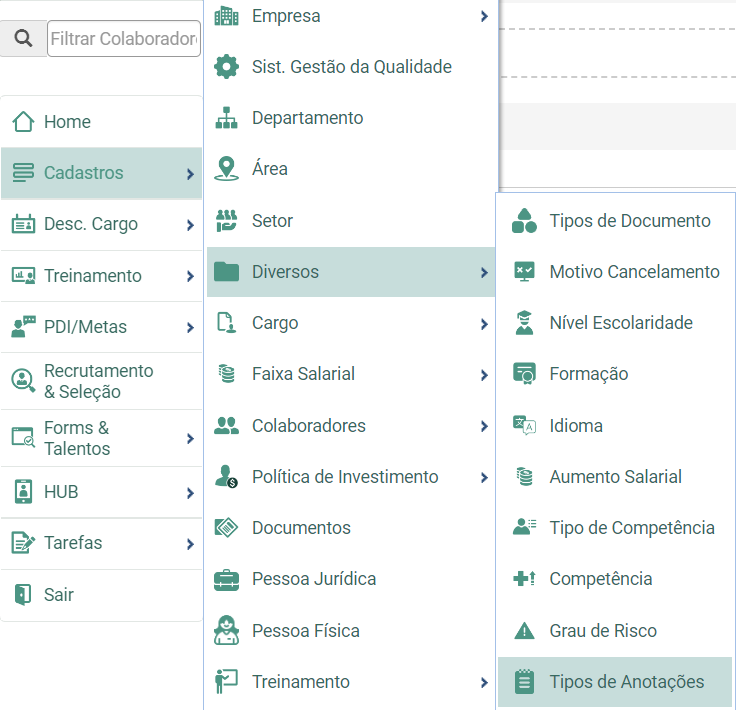The height and width of the screenshot is (710, 736).
Task: Expand the Cargo submenu arrow
Action: tap(484, 324)
